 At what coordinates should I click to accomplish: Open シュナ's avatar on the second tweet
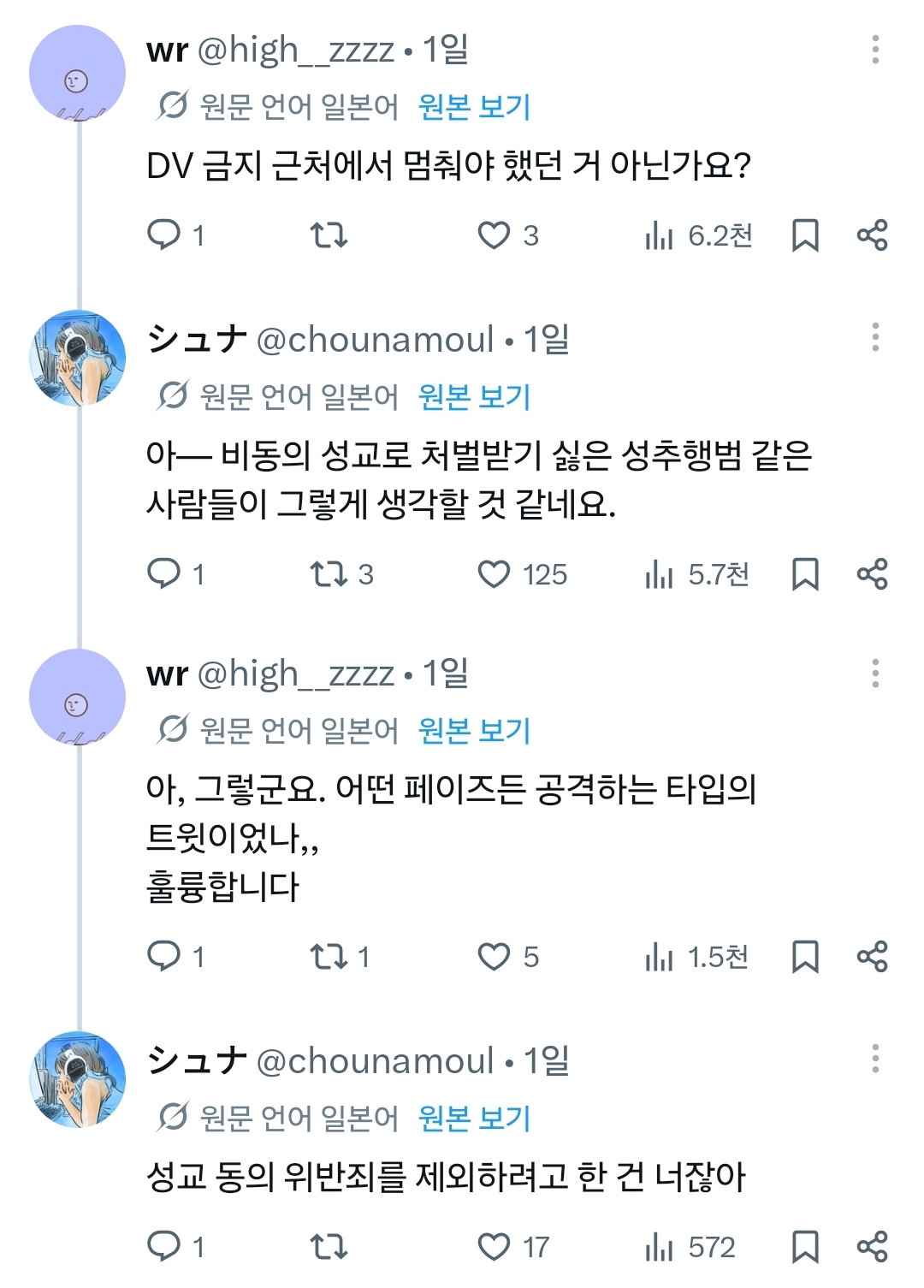coord(78,358)
